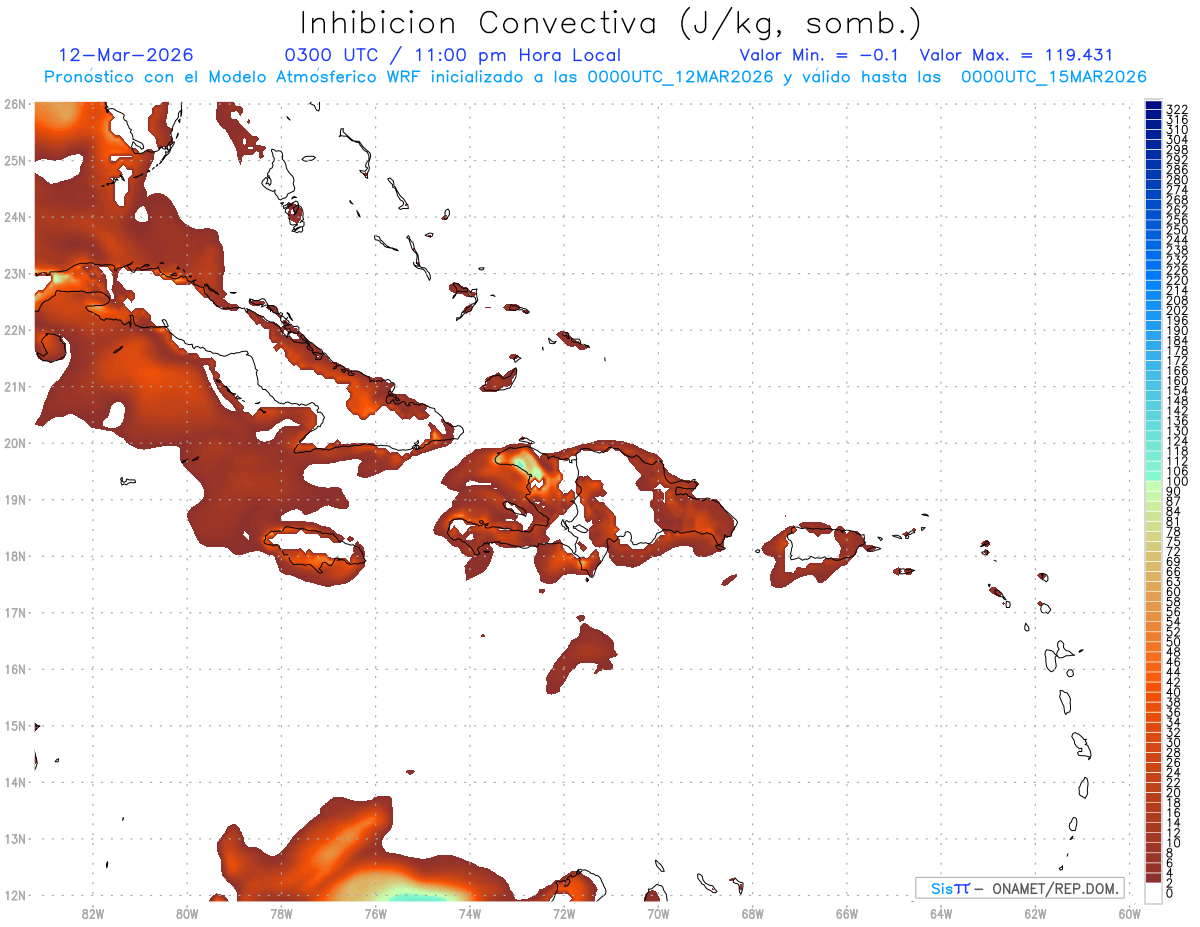Click the 82W longitude axis label

point(93,913)
